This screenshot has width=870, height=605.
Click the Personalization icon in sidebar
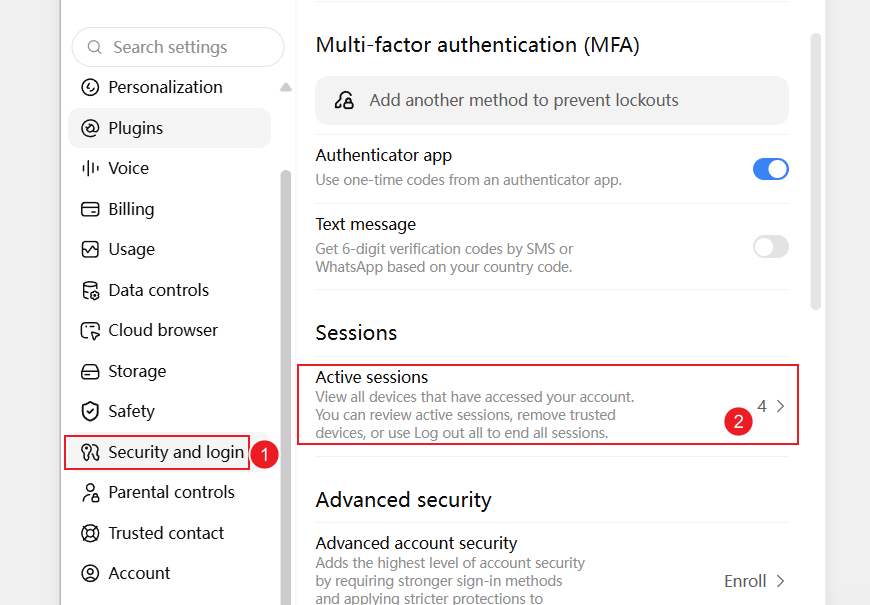point(90,87)
